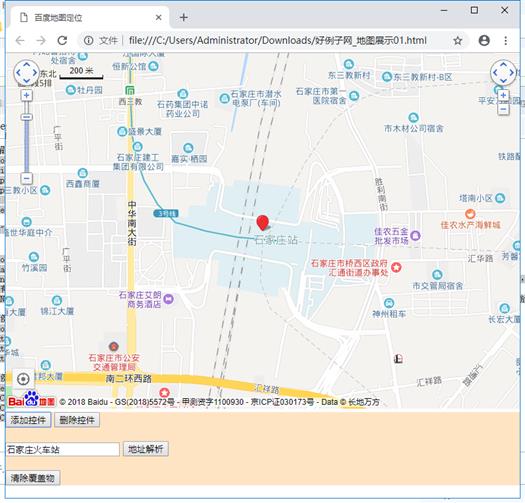Click the 石家庄艾朗商务酒店 hotel icon
The image size is (525, 503).
(168, 299)
